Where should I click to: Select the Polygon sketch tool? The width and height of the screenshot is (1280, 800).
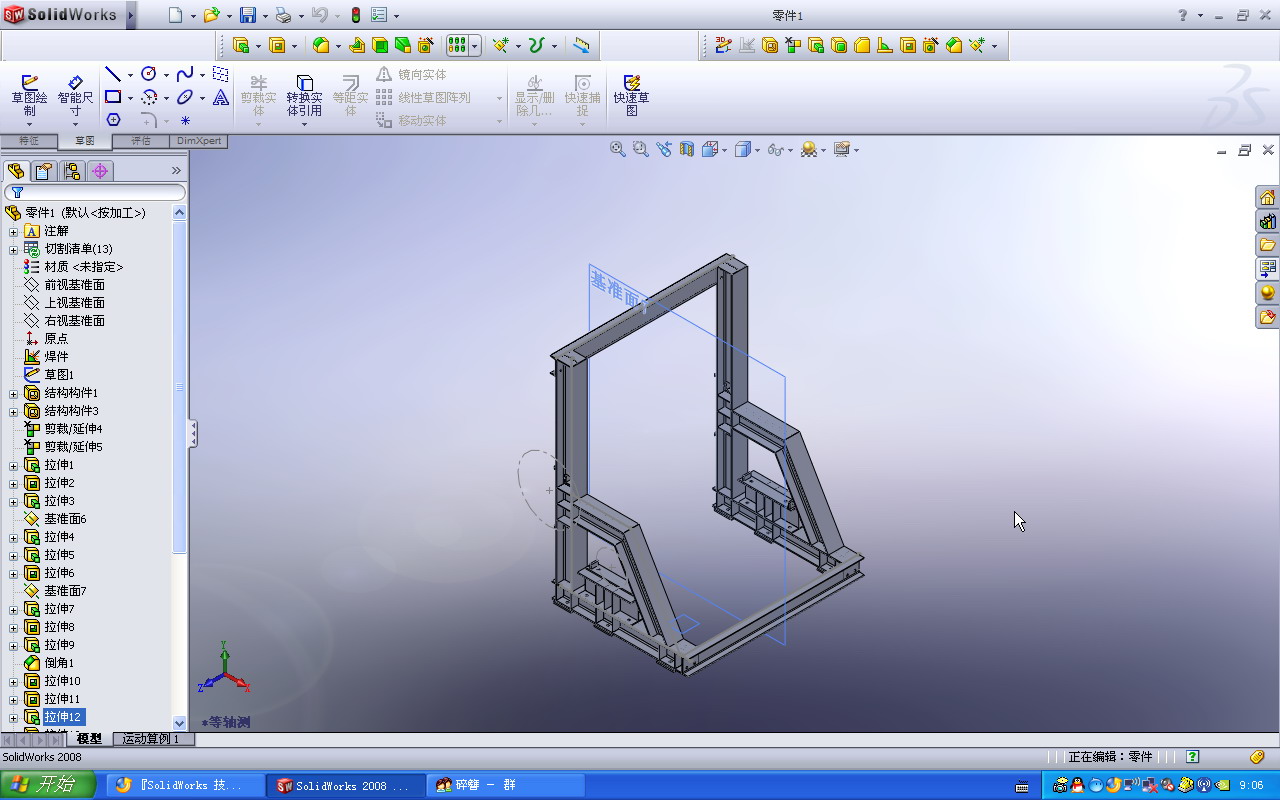pos(113,120)
